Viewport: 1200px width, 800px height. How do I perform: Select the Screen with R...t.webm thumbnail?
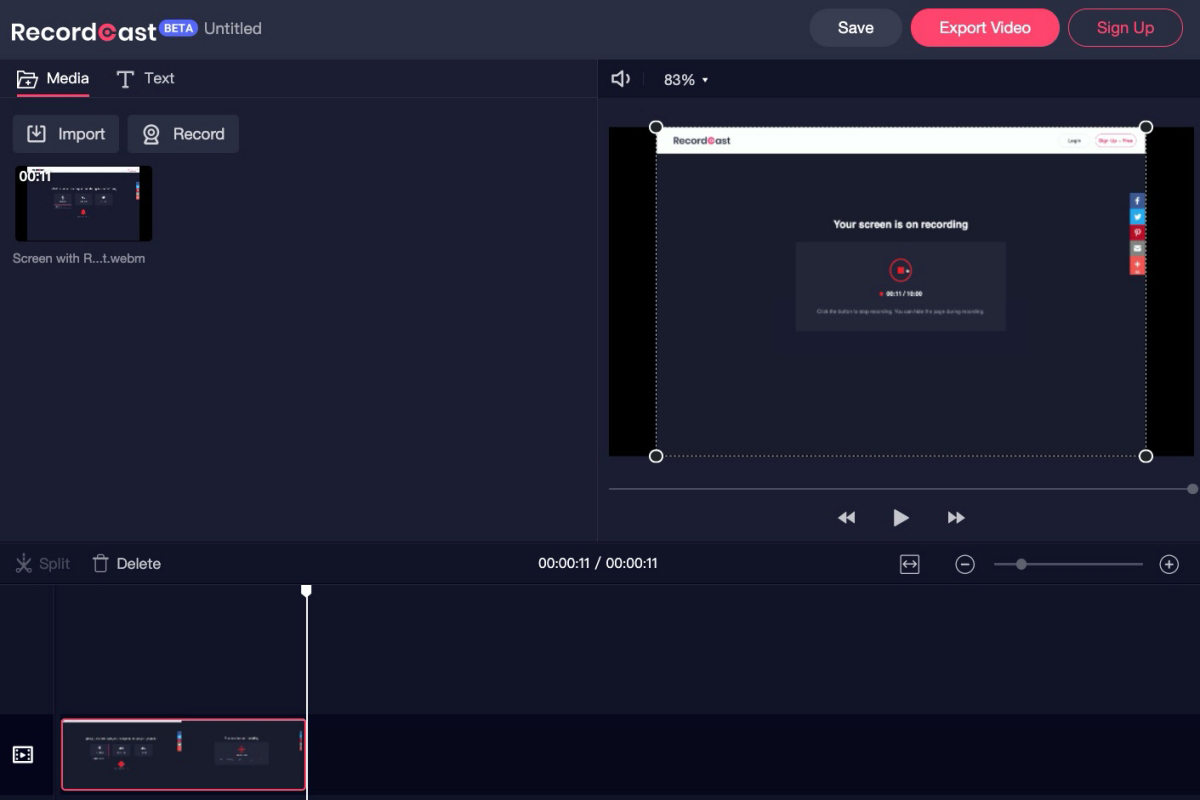tap(84, 204)
